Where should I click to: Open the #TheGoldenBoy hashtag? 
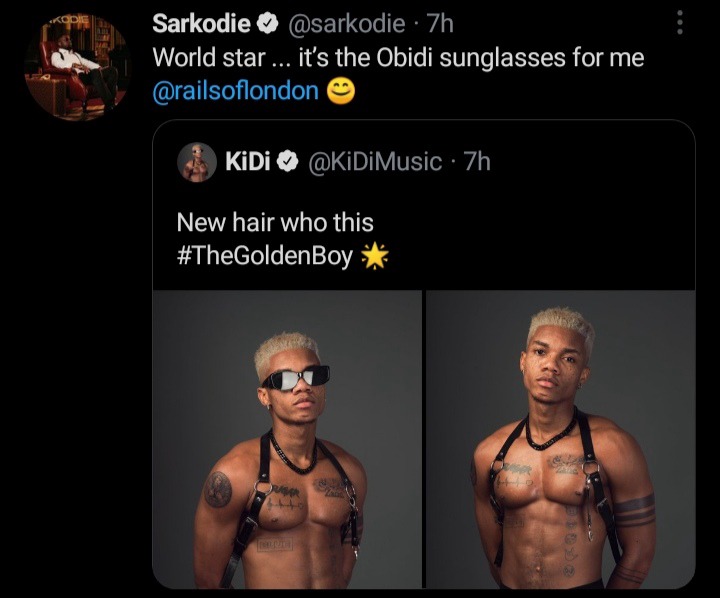click(265, 255)
